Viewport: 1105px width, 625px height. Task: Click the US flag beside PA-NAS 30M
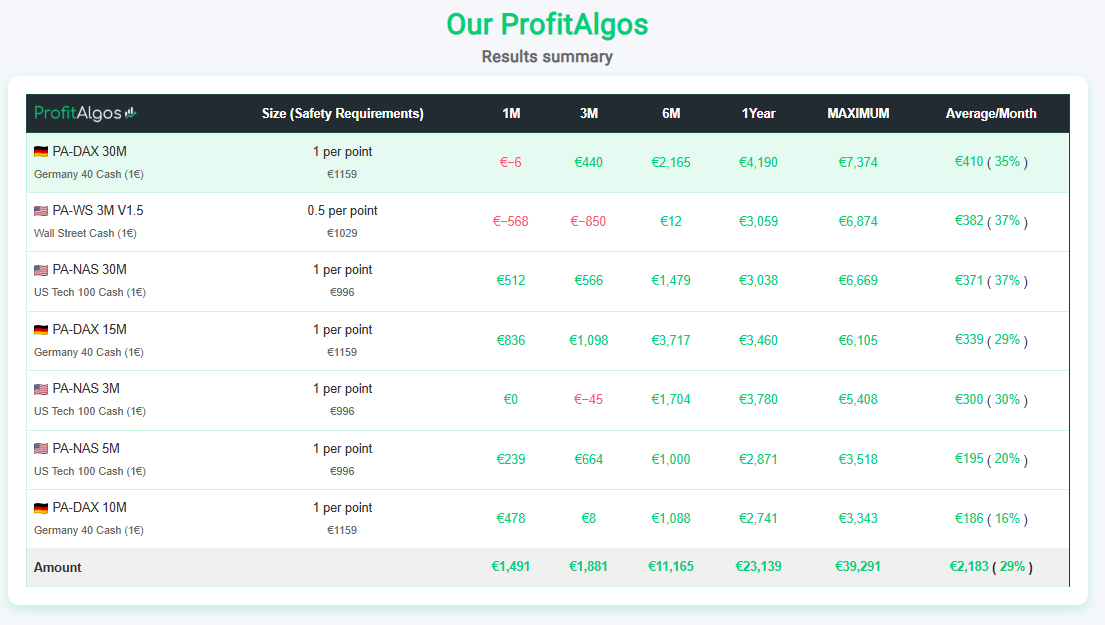[41, 270]
